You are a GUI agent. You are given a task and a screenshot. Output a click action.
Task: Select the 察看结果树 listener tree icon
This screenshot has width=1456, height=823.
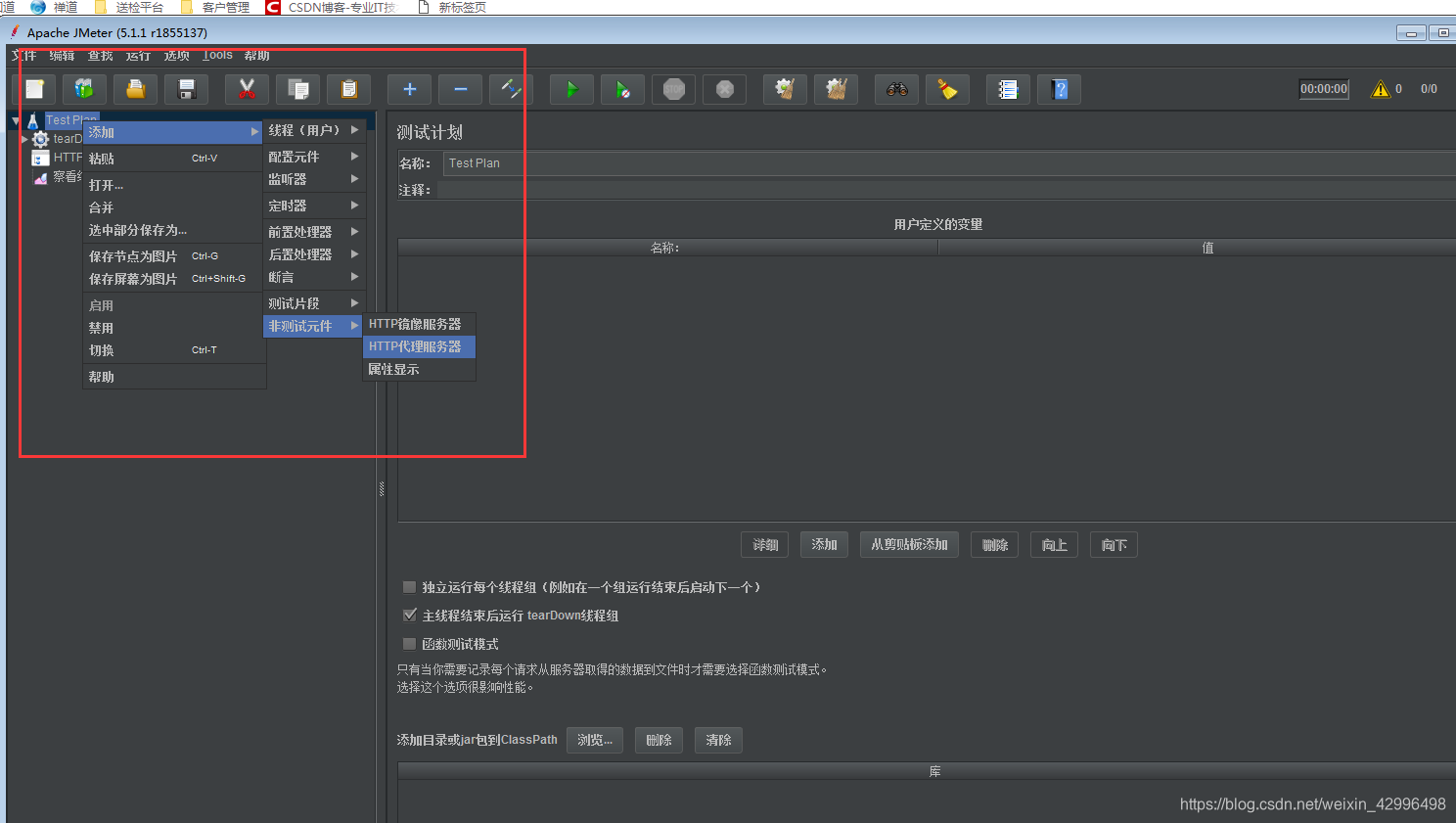tap(40, 177)
